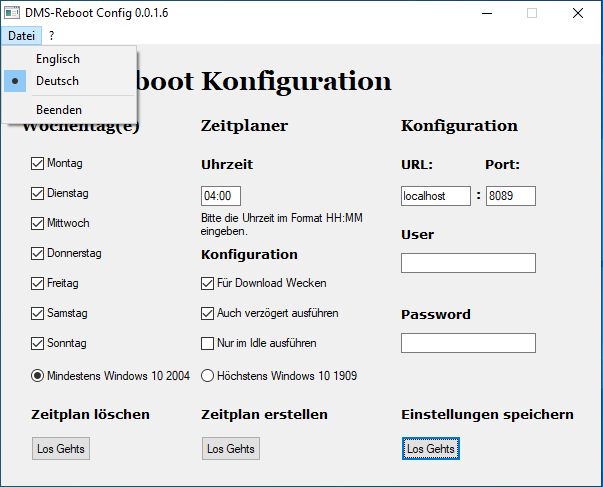The width and height of the screenshot is (603, 487).
Task: Click the Uhrzeit time input field
Action: 221,196
